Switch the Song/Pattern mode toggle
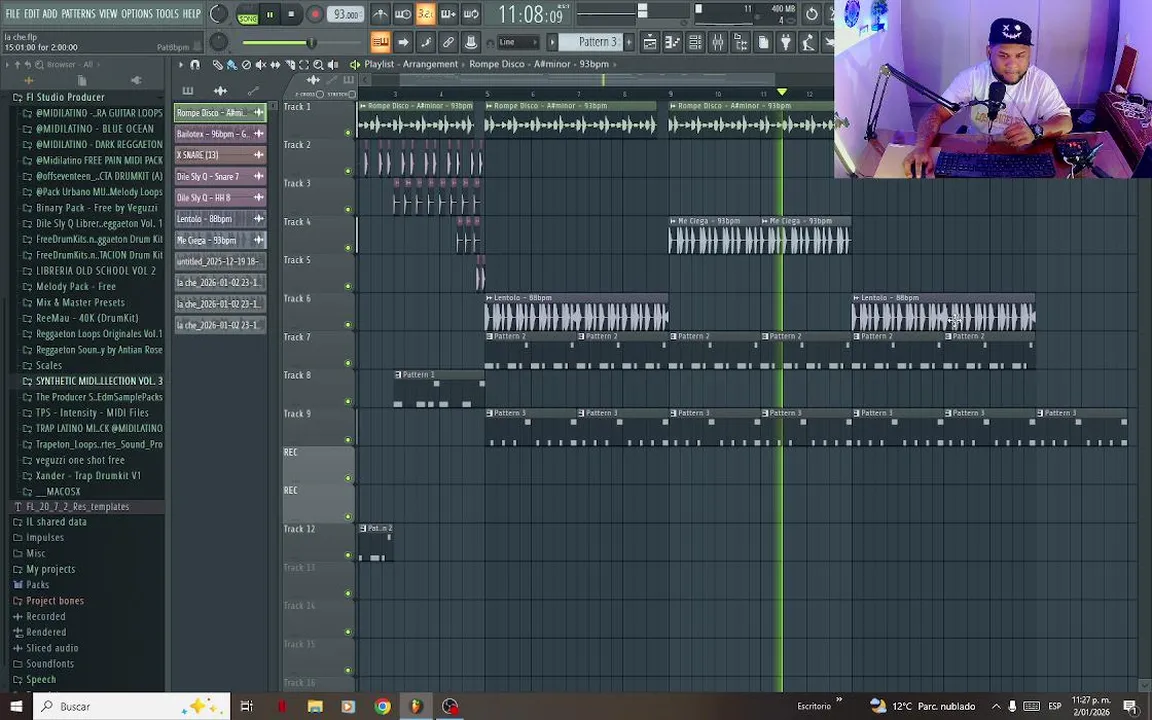Image resolution: width=1152 pixels, height=720 pixels. pos(248,14)
